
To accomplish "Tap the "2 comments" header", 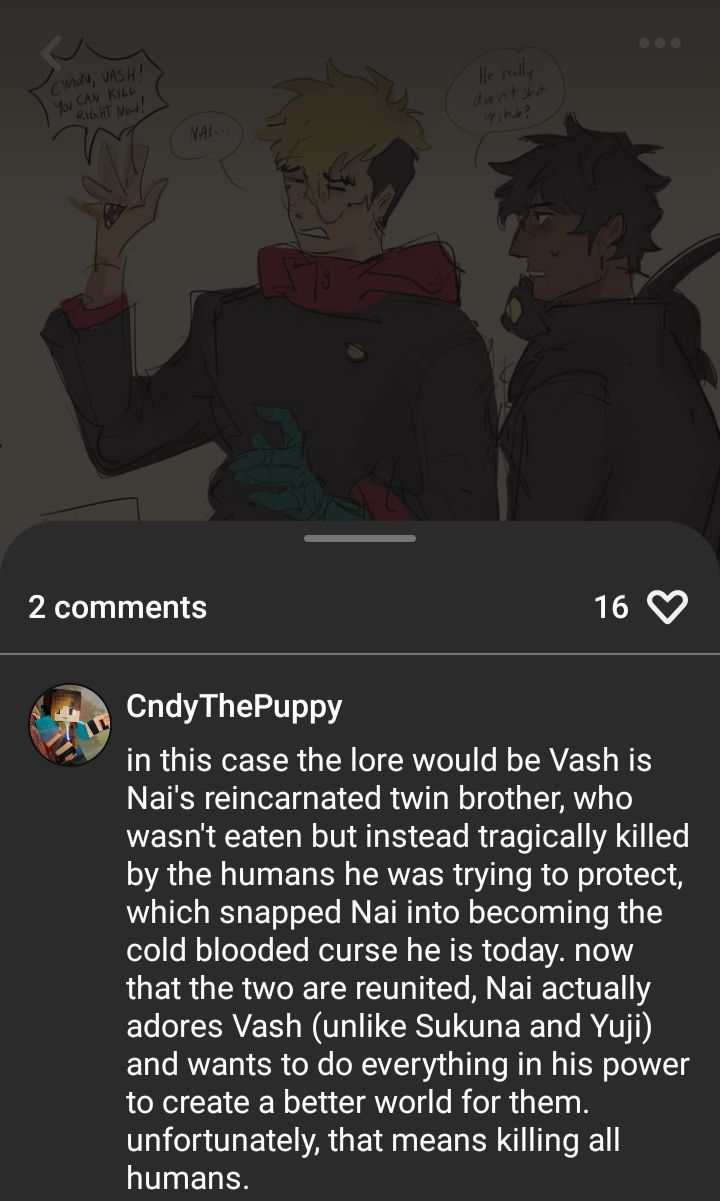I will pos(118,607).
